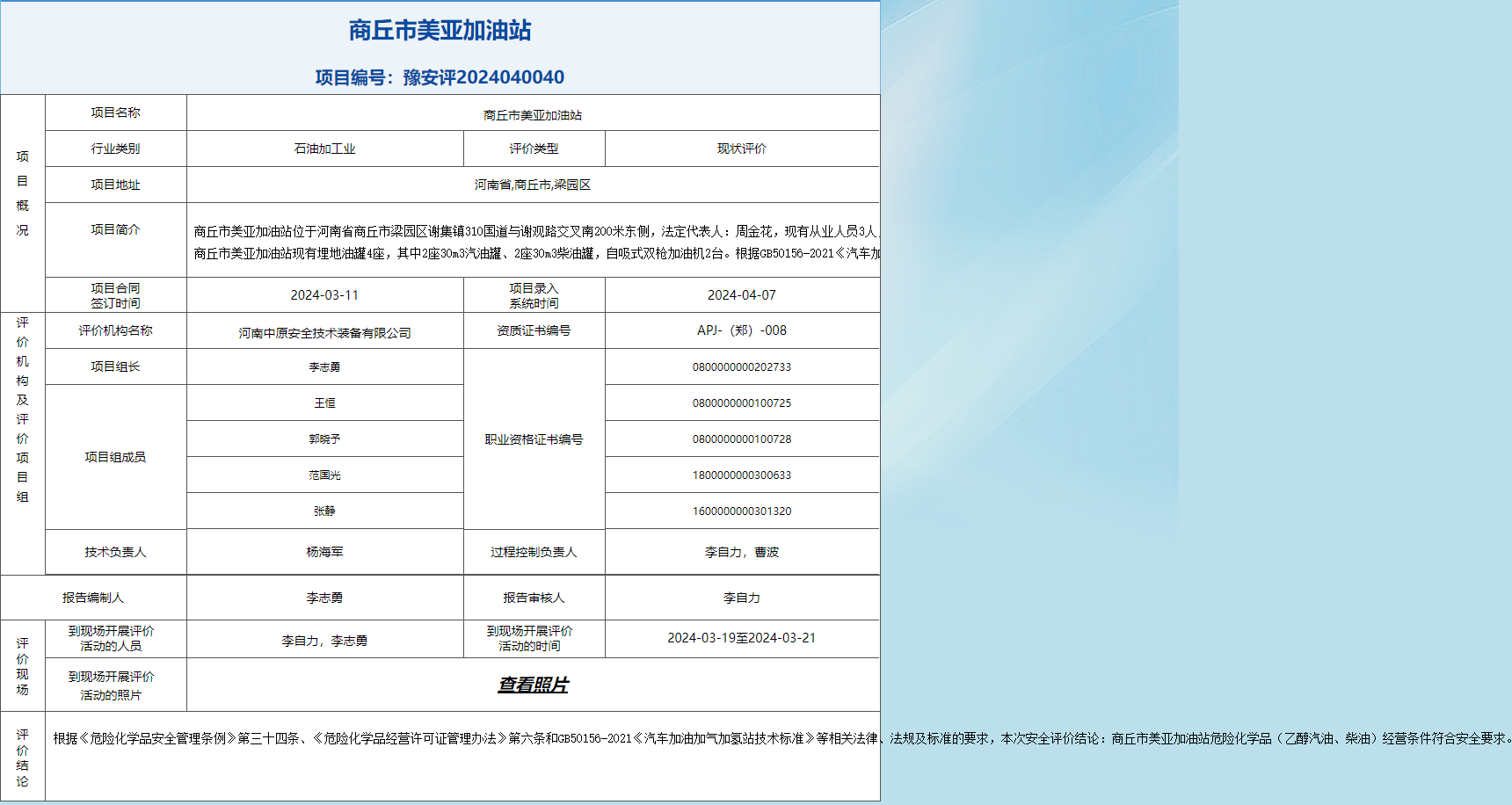Image resolution: width=1512 pixels, height=805 pixels.
Task: Select date range 2024-03-19至2024-03-21
Action: tap(742, 638)
